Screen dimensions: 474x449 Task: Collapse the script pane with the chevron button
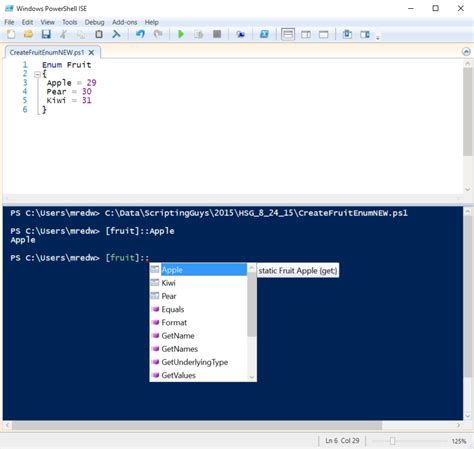(x=466, y=52)
